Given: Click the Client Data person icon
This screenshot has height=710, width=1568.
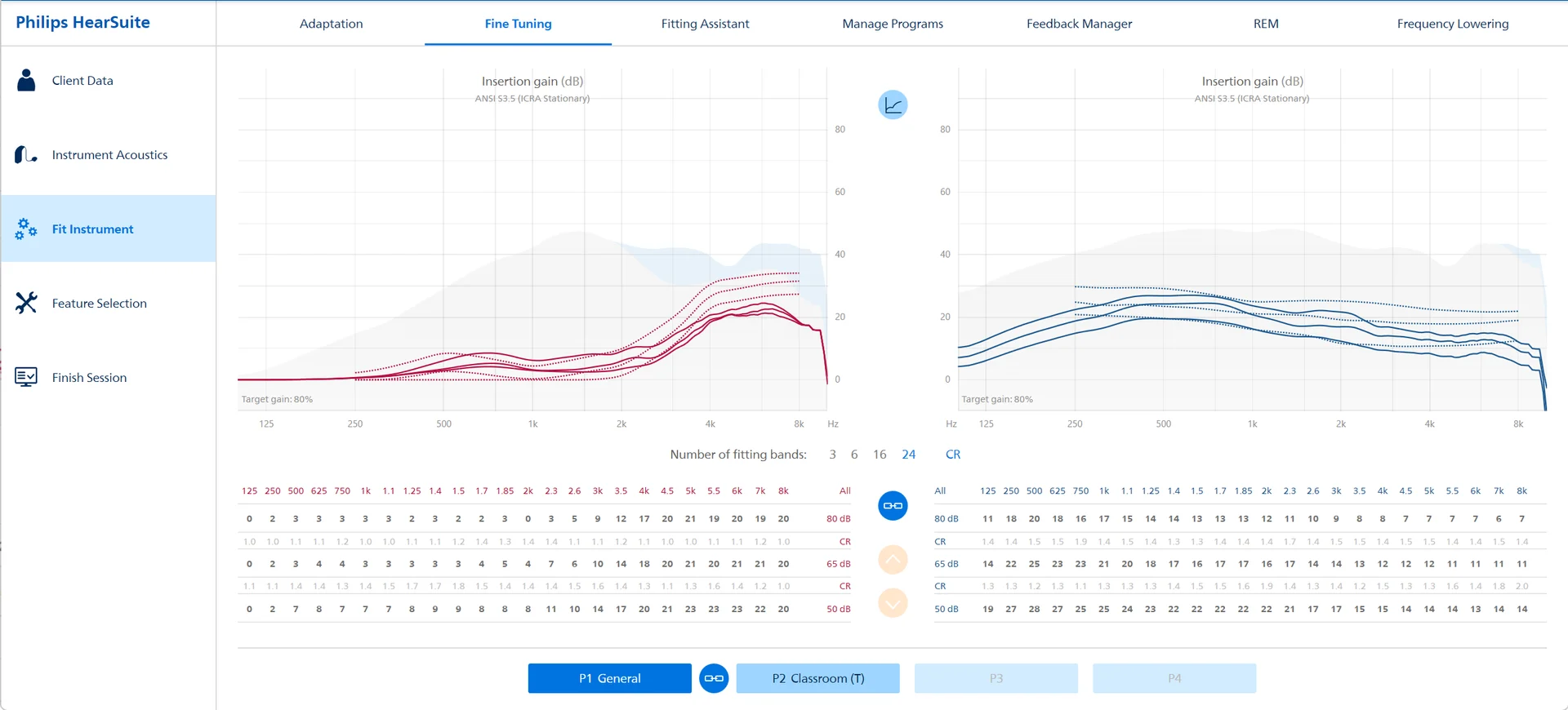Looking at the screenshot, I should 26,80.
